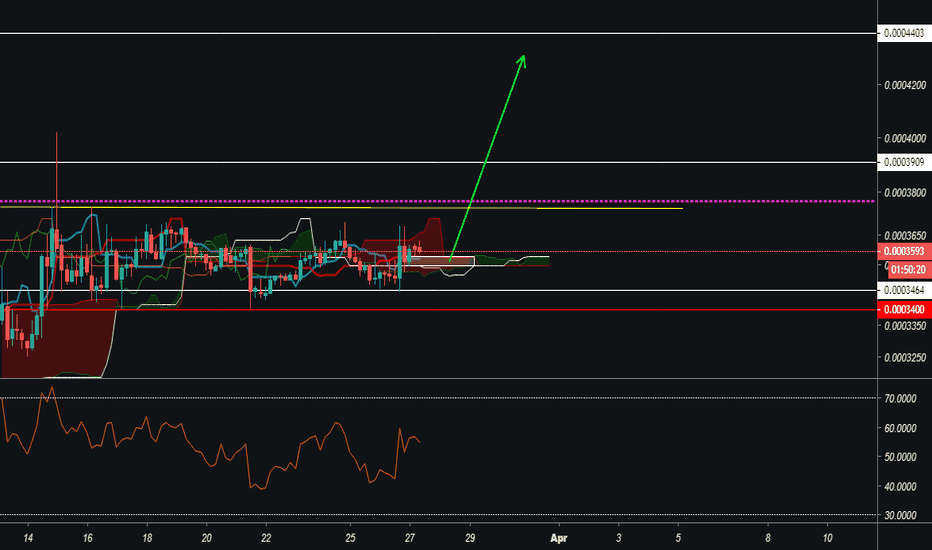932x550 pixels.
Task: Click the date label 5 on time axis
Action: pos(678,538)
